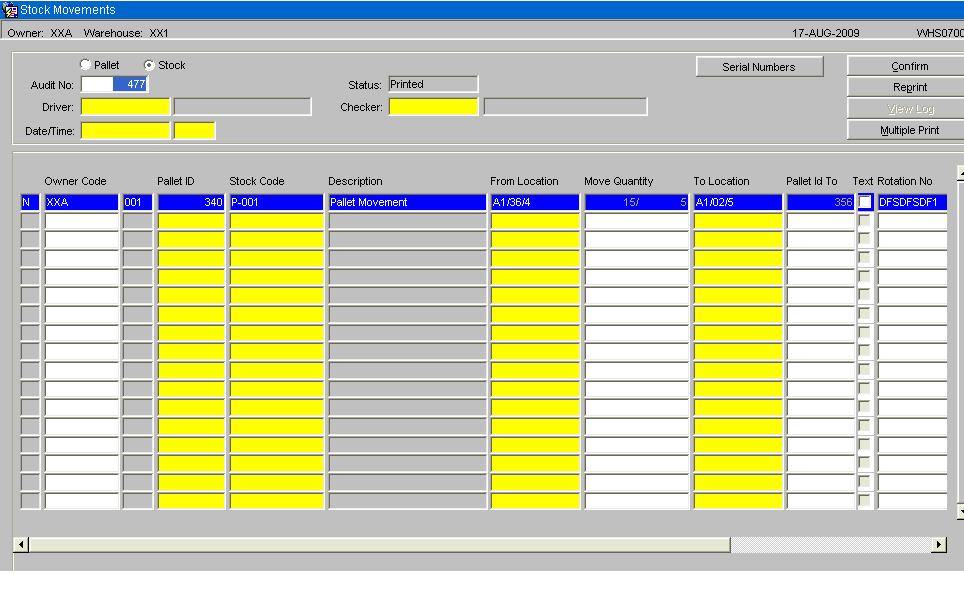Click the Warehouse: XX1 header text
964x600 pixels.
(126, 33)
